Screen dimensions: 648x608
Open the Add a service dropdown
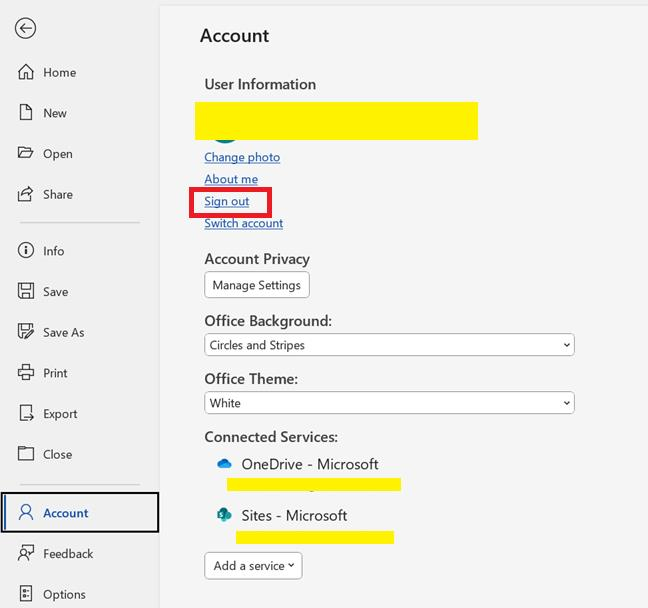(253, 565)
